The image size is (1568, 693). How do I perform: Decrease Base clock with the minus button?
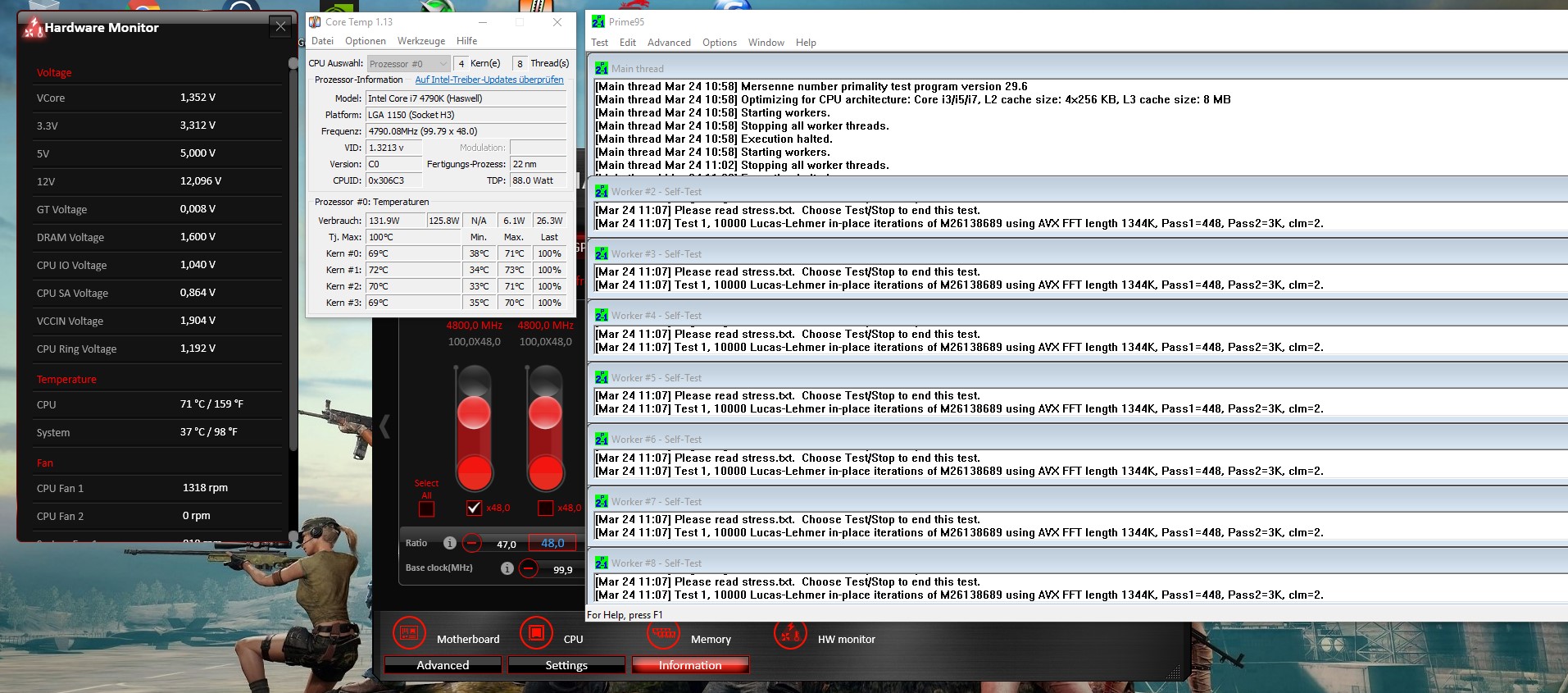[529, 568]
